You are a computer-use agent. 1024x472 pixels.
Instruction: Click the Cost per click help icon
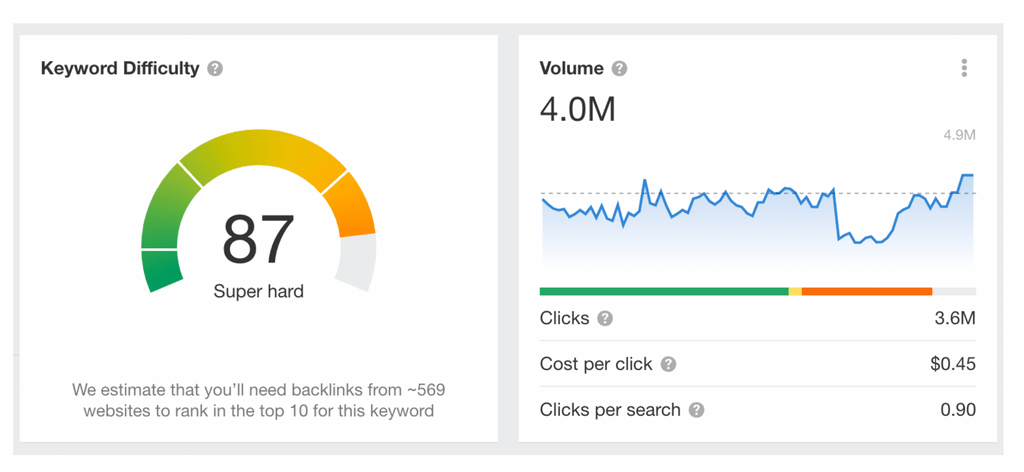[668, 364]
